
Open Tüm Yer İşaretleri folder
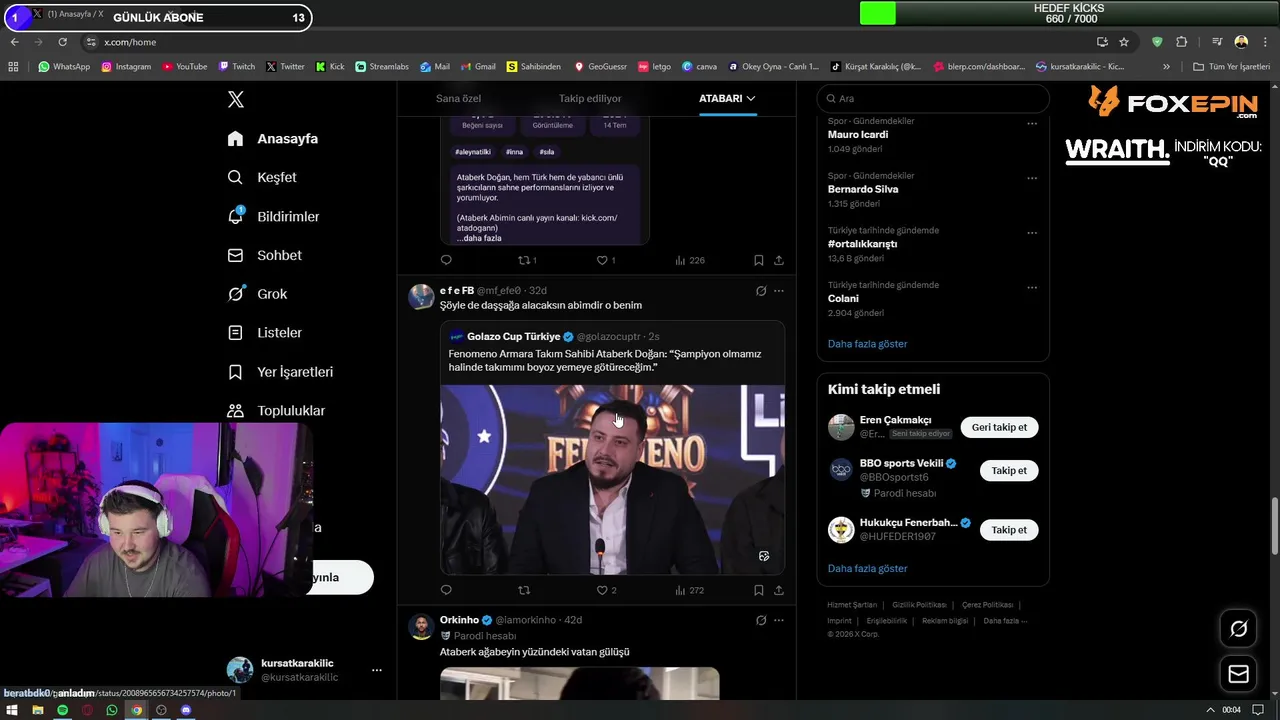click(x=1231, y=67)
